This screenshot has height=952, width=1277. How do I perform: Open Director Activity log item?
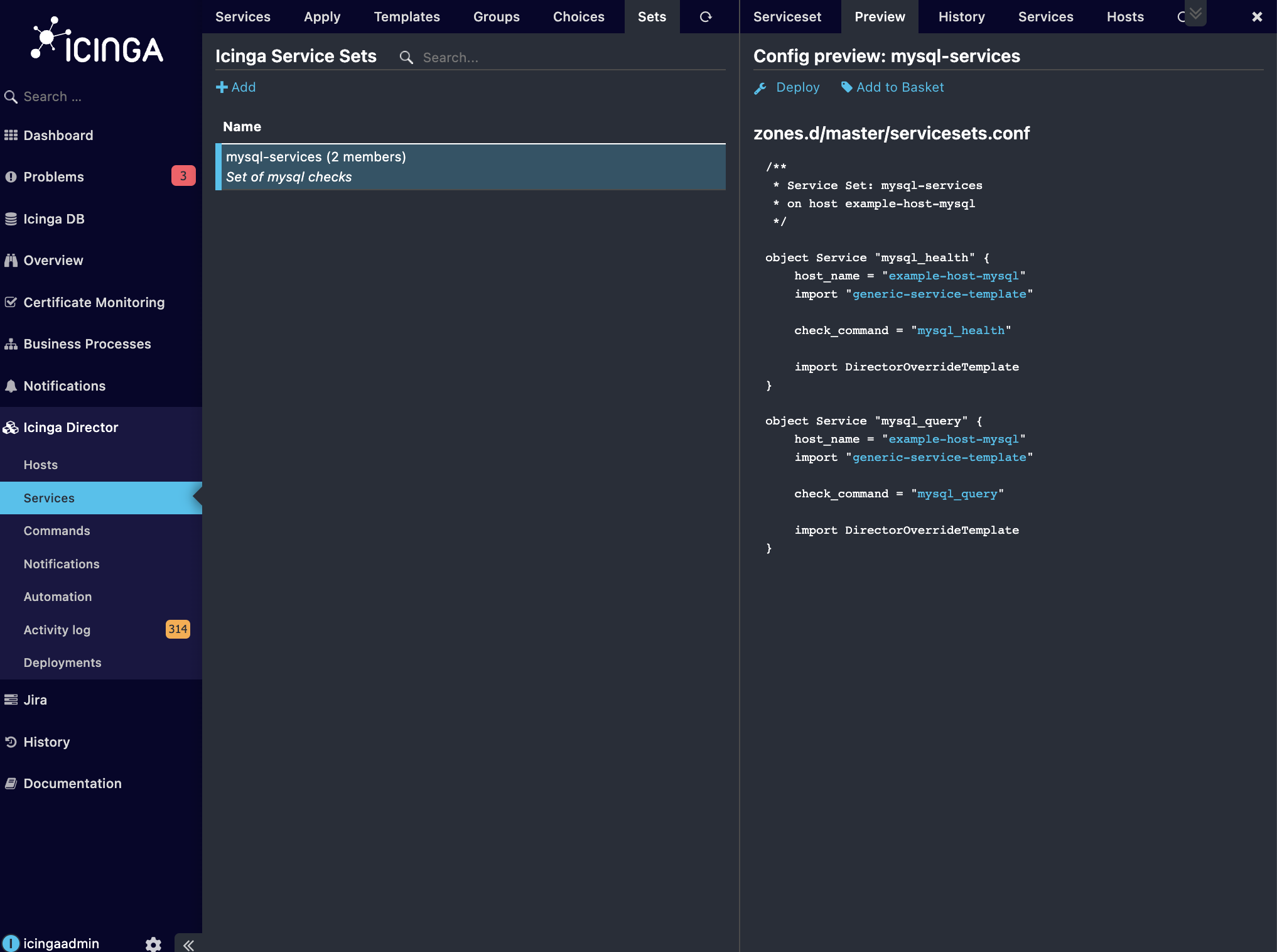tap(101, 630)
